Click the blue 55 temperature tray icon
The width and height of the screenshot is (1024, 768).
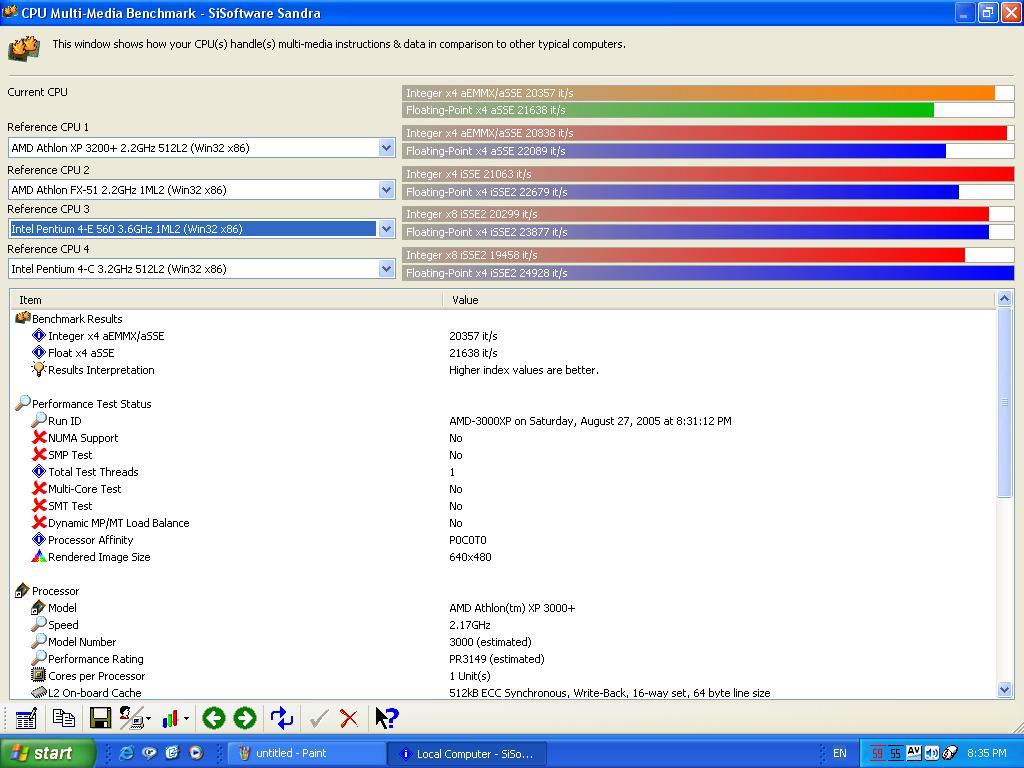click(x=895, y=754)
